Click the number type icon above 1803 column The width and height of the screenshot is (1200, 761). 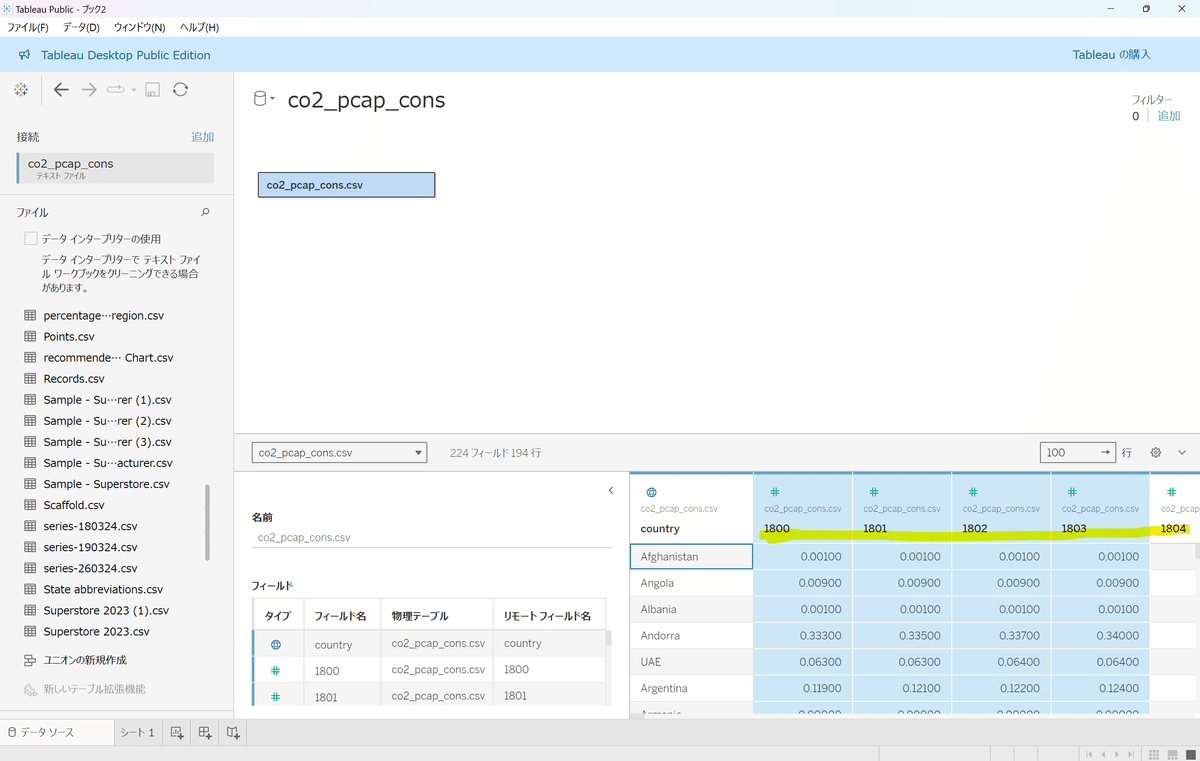click(1072, 492)
